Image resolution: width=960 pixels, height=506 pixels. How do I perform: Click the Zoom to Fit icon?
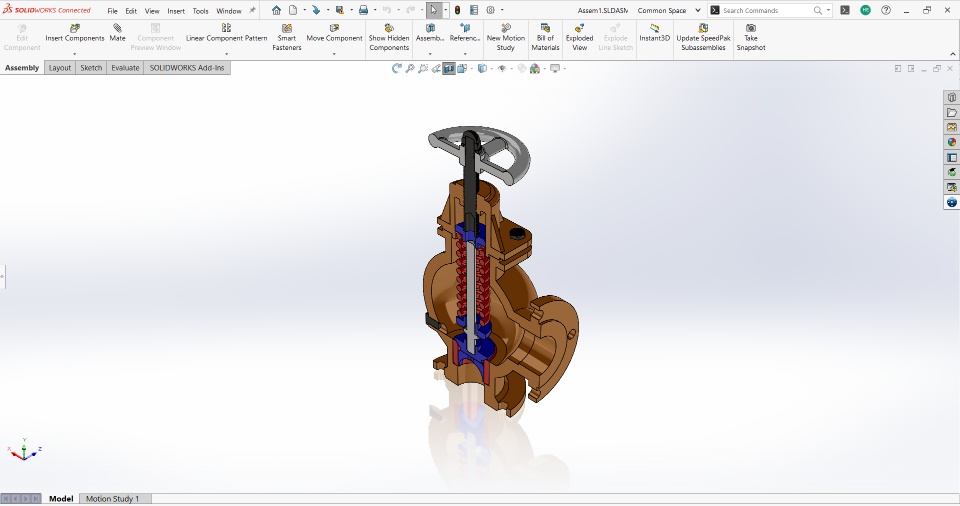click(x=410, y=69)
